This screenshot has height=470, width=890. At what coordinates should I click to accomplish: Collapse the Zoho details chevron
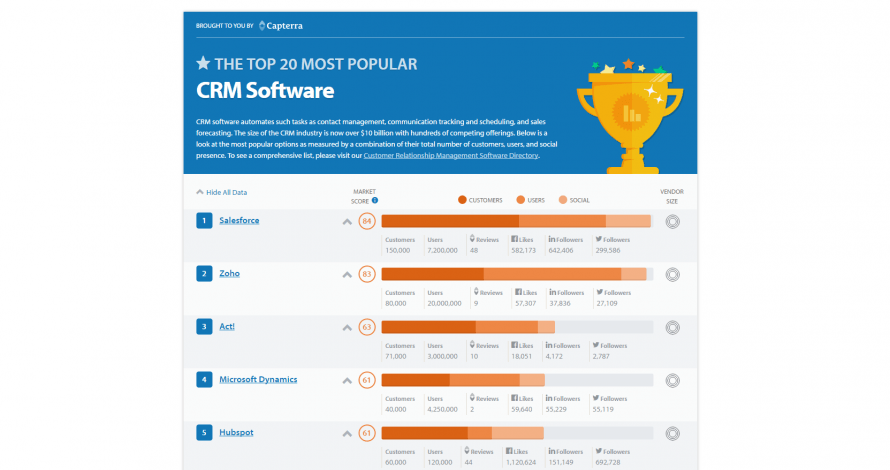coord(347,275)
